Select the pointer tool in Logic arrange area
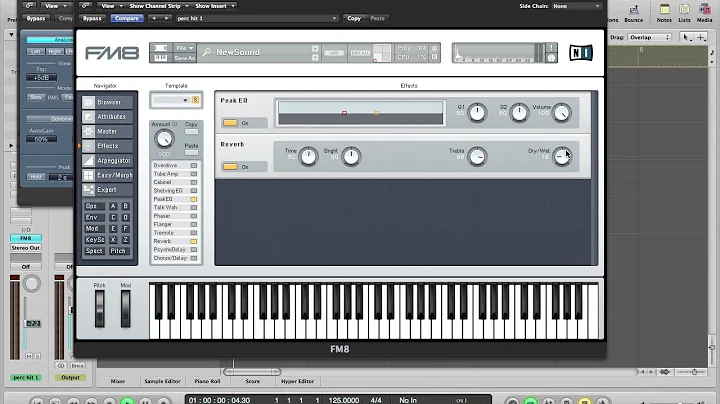This screenshot has height=404, width=720. pos(686,38)
